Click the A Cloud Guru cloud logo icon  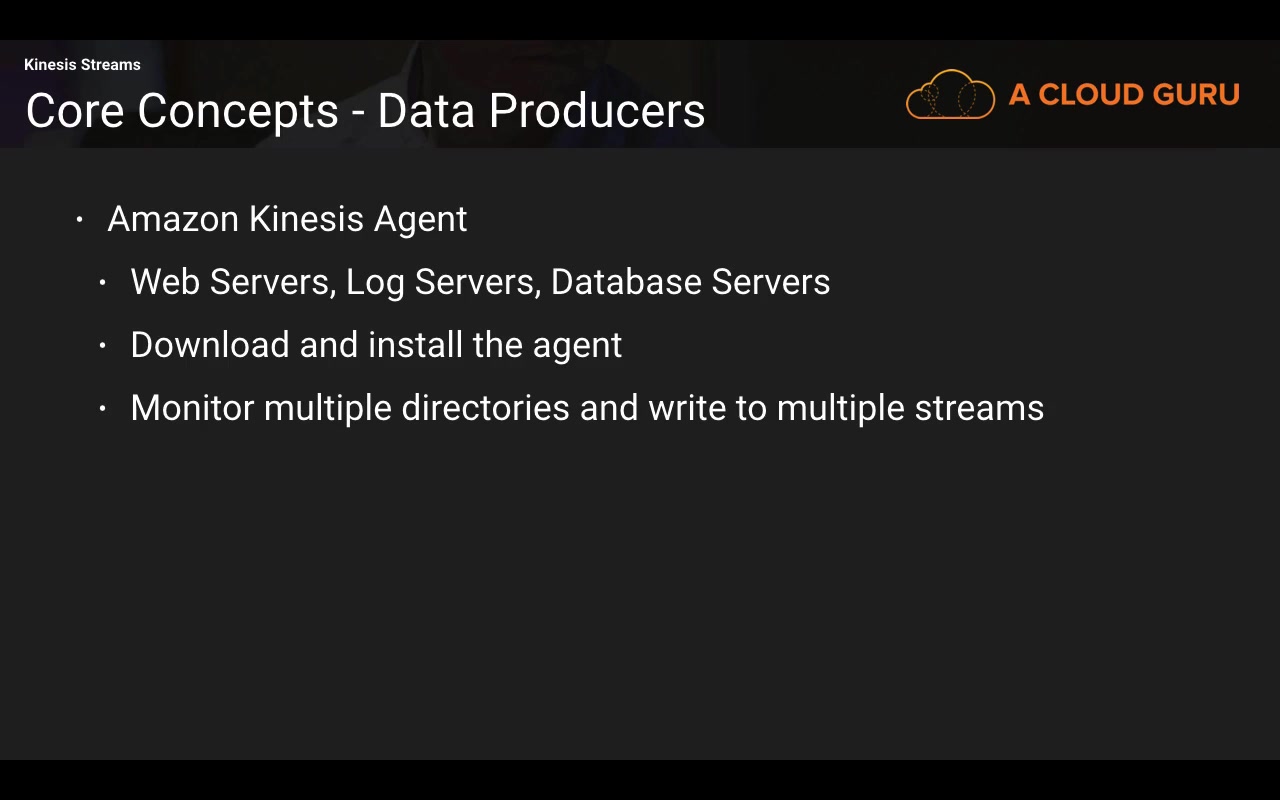pyautogui.click(x=950, y=95)
